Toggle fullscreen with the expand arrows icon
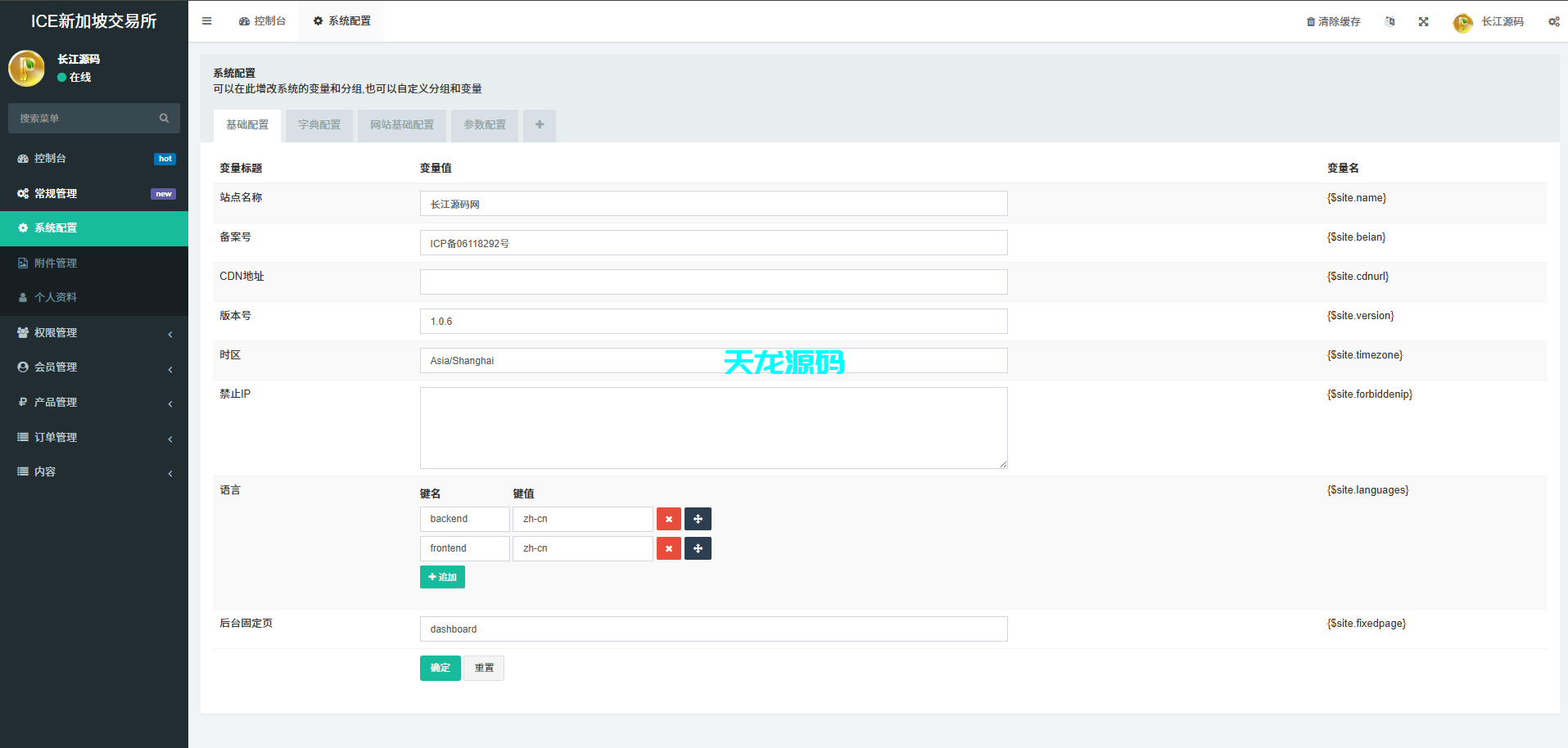This screenshot has width=1568, height=748. point(1423,22)
